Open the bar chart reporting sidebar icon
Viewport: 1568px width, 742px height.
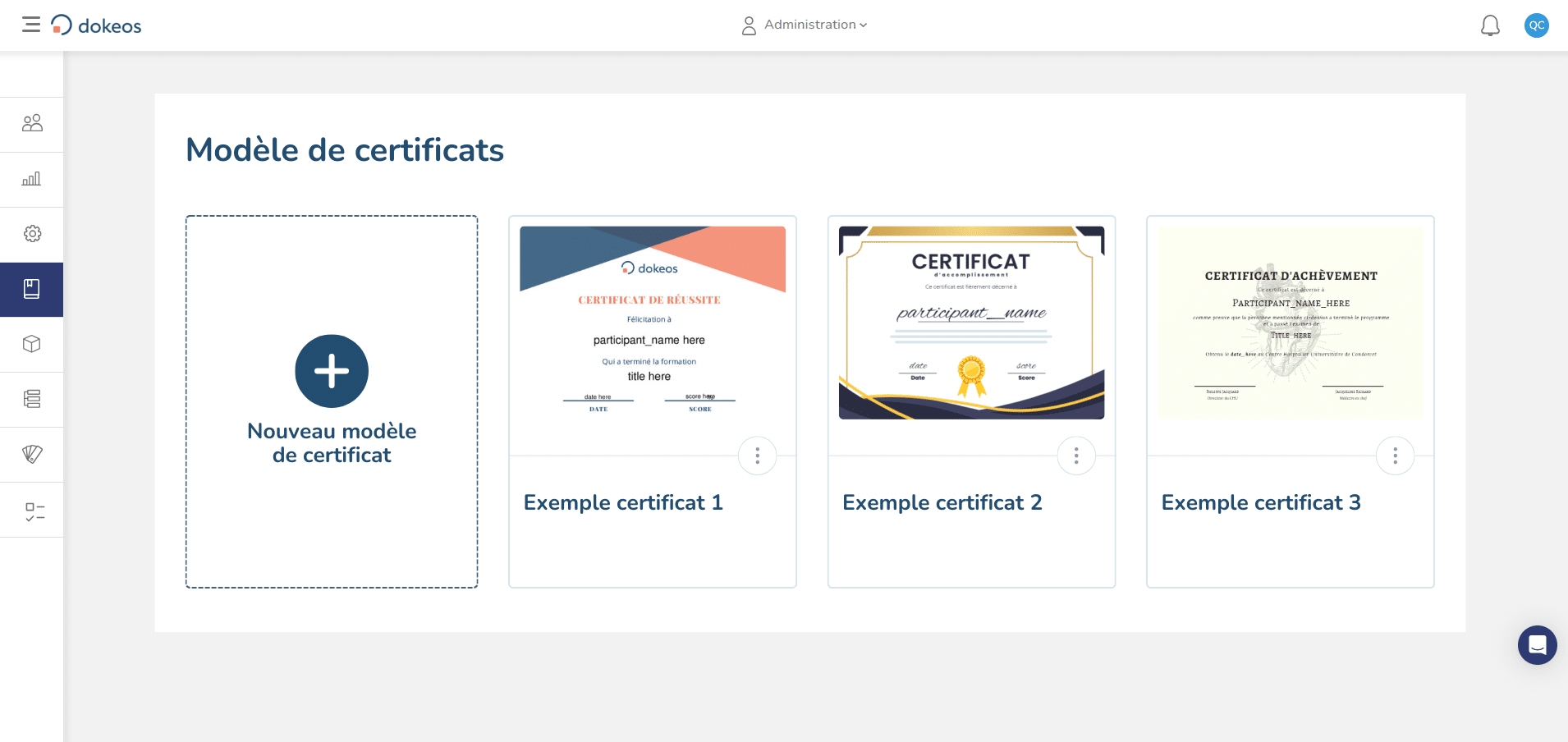click(32, 179)
